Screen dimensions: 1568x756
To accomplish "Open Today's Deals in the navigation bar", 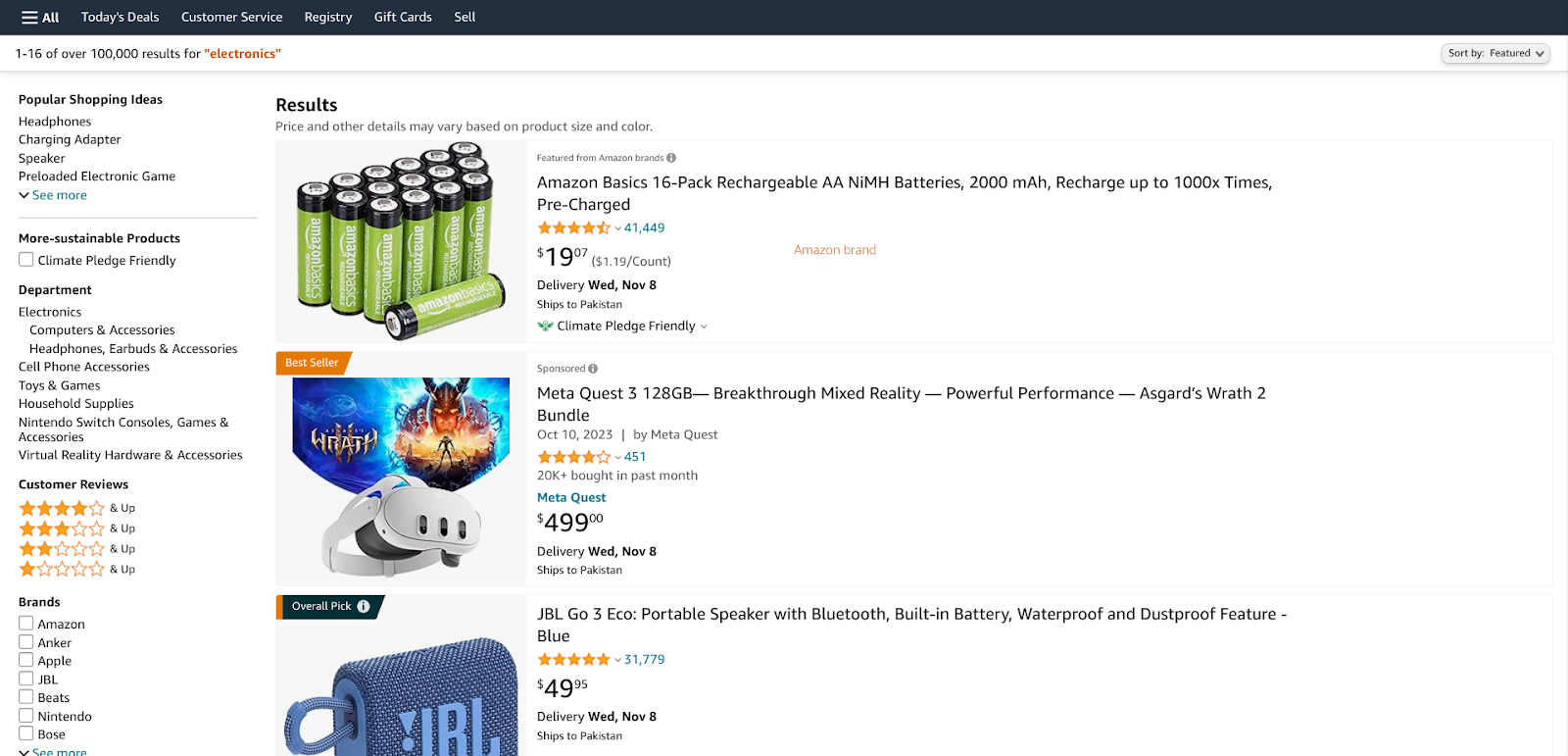I will [120, 18].
